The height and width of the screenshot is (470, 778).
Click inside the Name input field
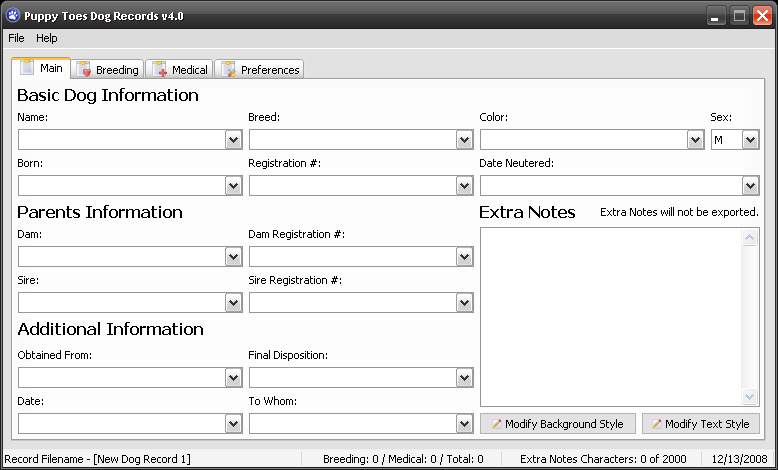[x=122, y=140]
